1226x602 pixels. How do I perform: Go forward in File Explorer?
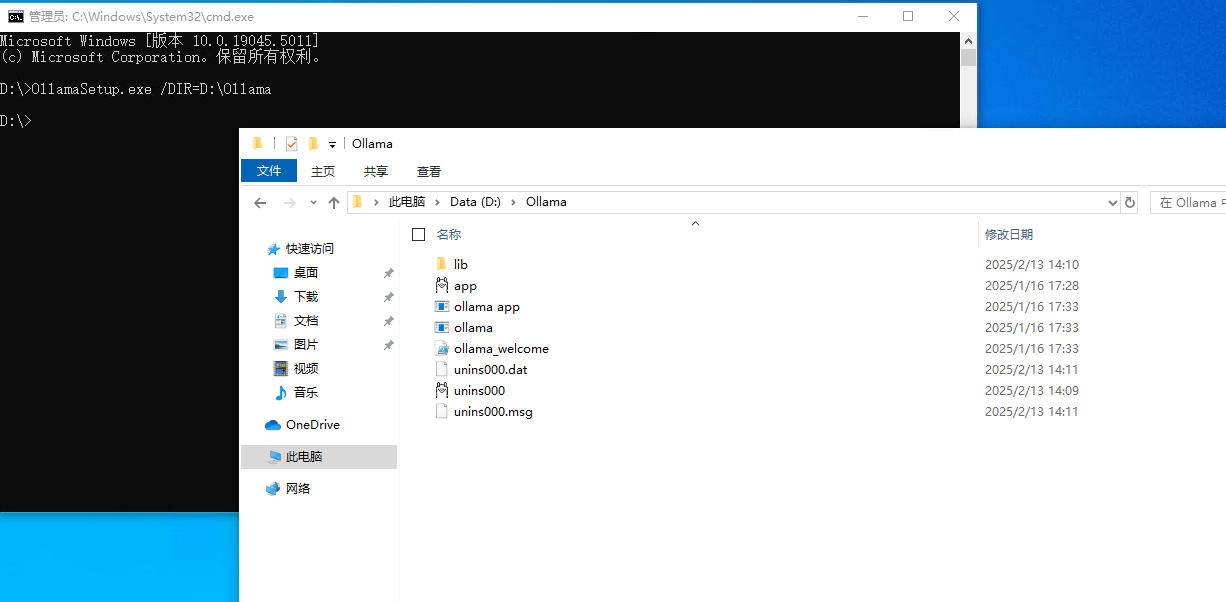[290, 202]
